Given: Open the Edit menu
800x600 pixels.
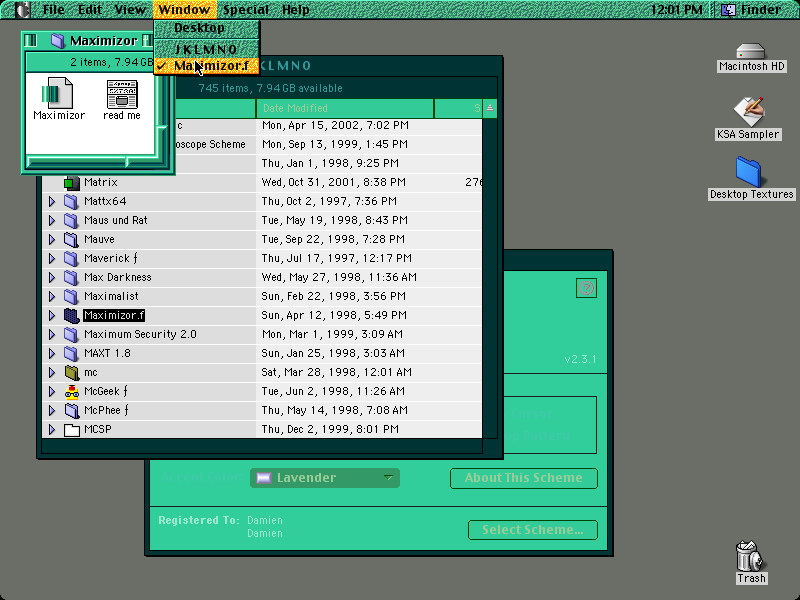Looking at the screenshot, I should (x=90, y=9).
